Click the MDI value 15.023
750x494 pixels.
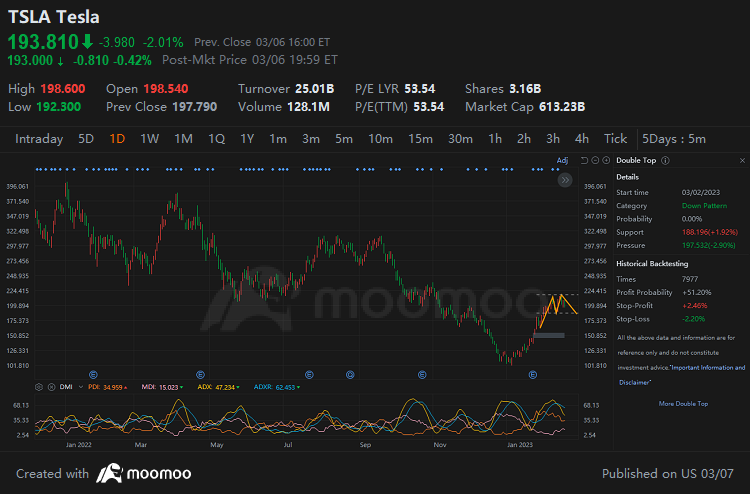point(168,387)
